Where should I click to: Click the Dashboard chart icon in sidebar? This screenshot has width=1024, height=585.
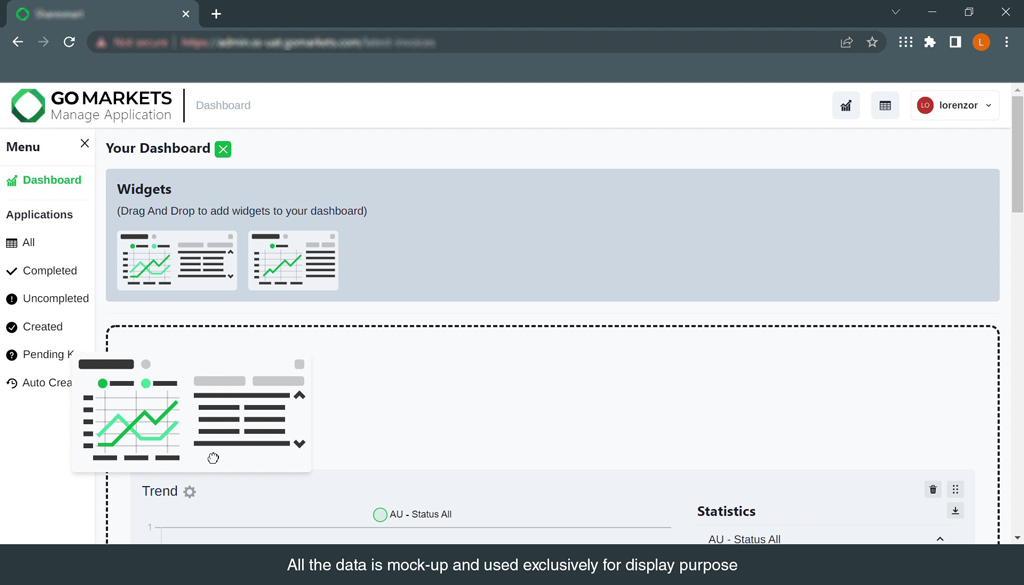click(12, 181)
